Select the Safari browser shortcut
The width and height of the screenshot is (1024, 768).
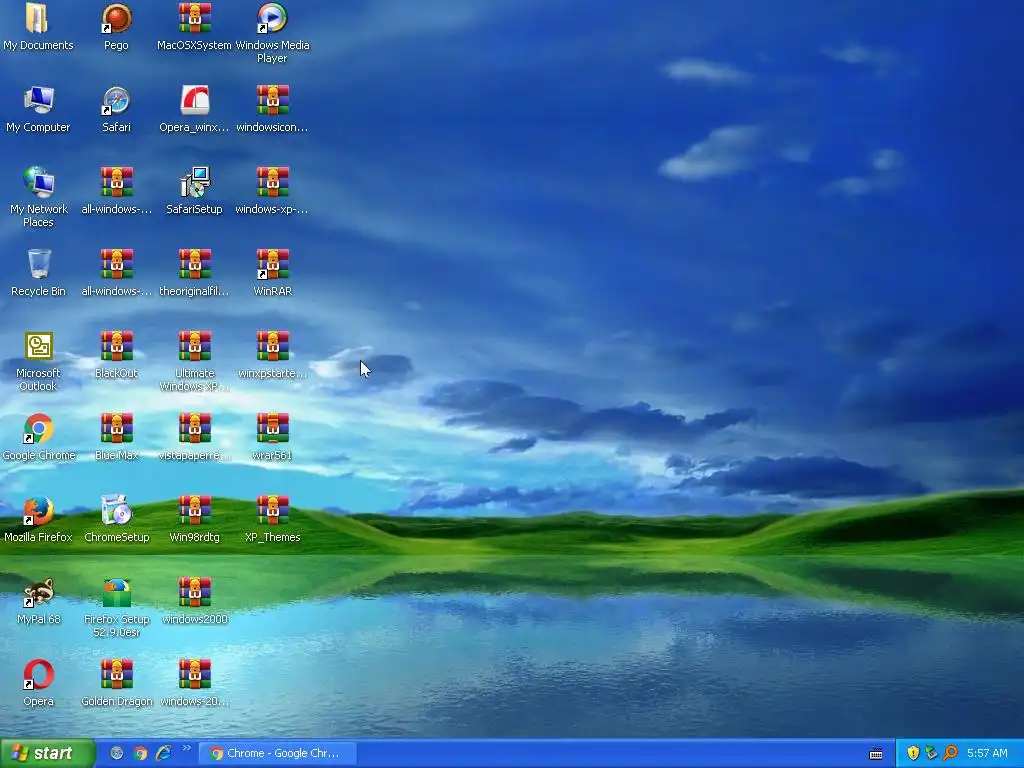116,100
